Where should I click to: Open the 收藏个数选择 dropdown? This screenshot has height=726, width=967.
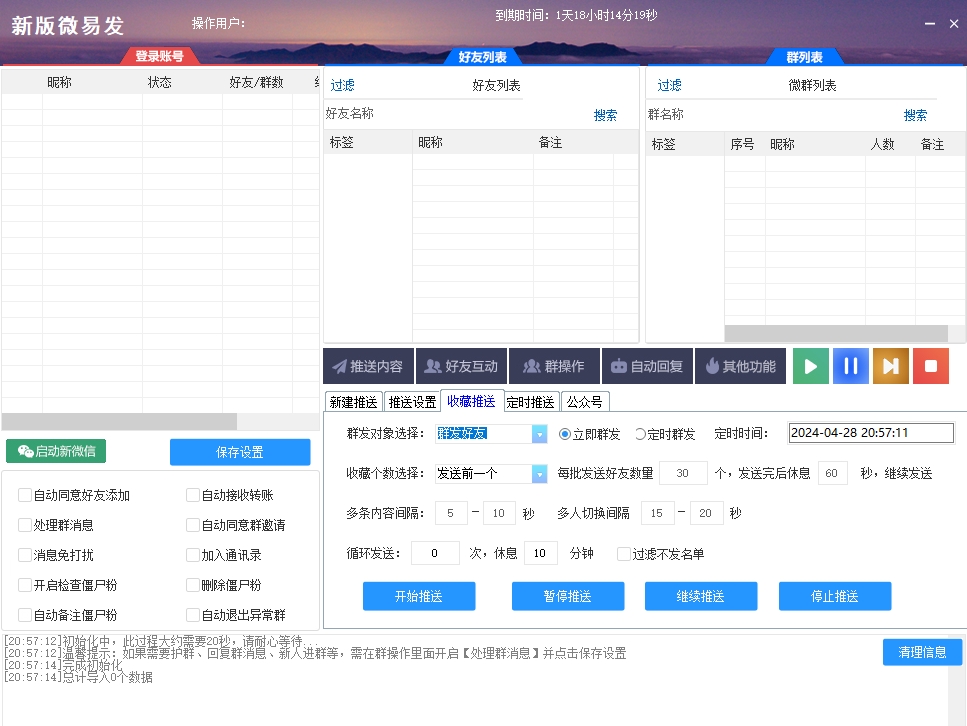point(539,472)
